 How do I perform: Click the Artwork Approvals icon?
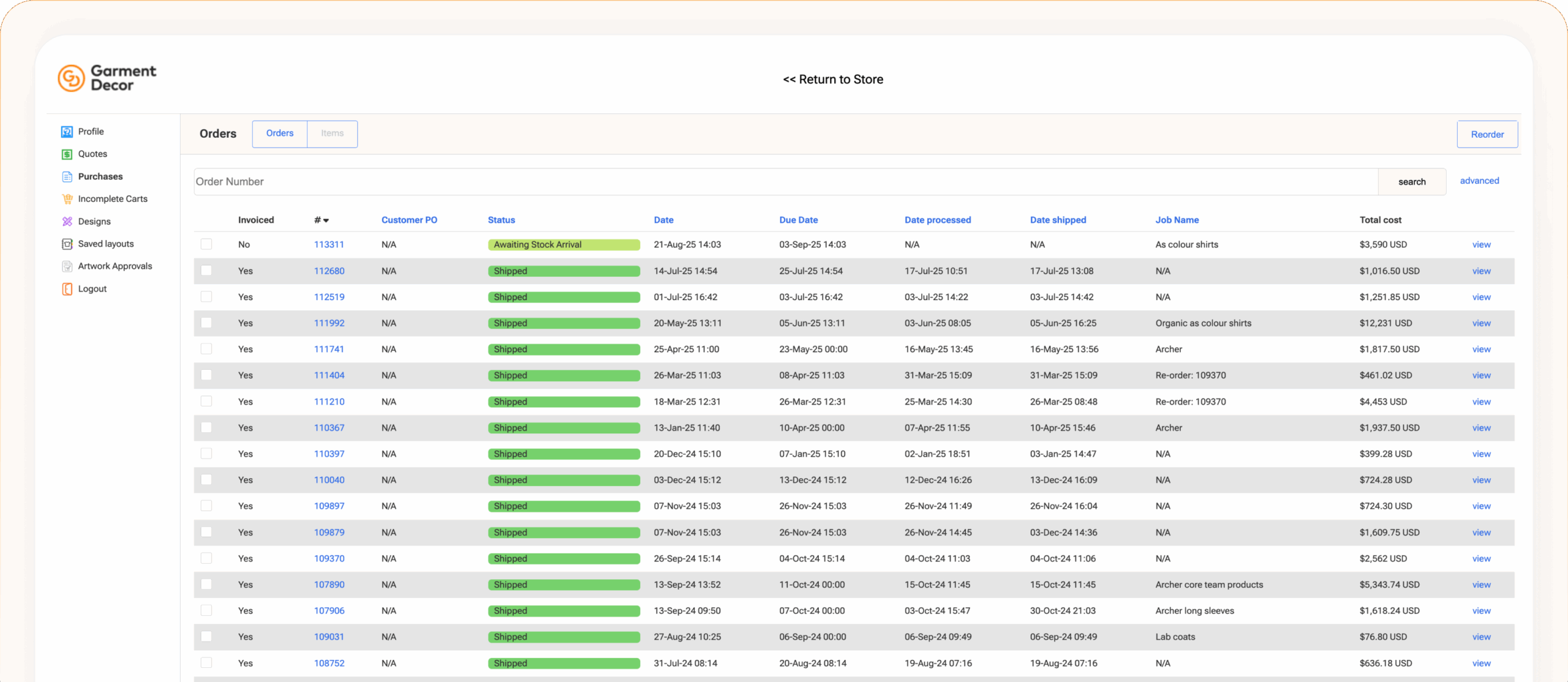click(x=67, y=266)
